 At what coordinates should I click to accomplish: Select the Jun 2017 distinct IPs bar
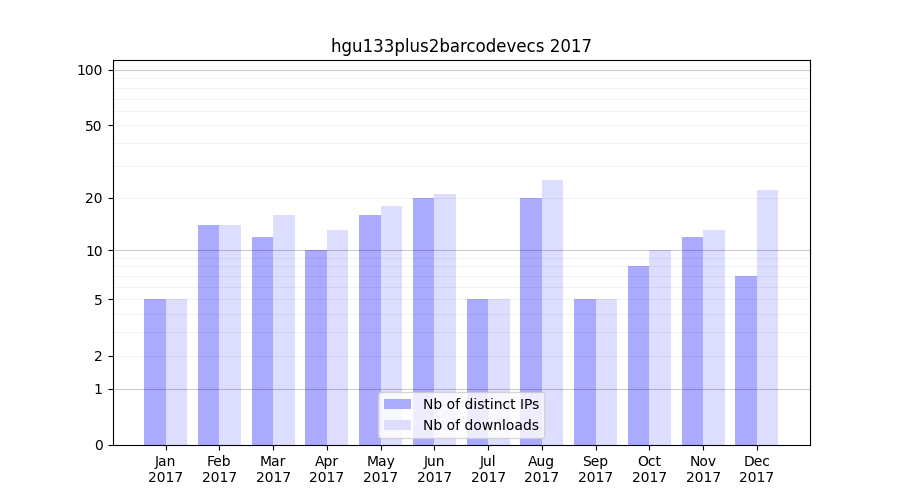(x=423, y=321)
